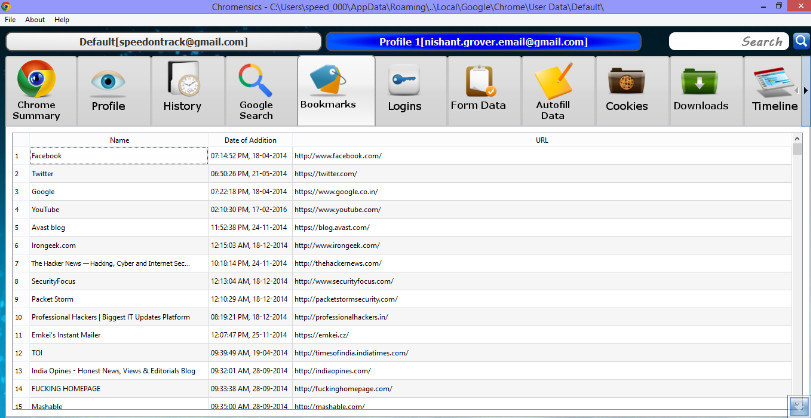Open the Help menu

click(x=62, y=20)
